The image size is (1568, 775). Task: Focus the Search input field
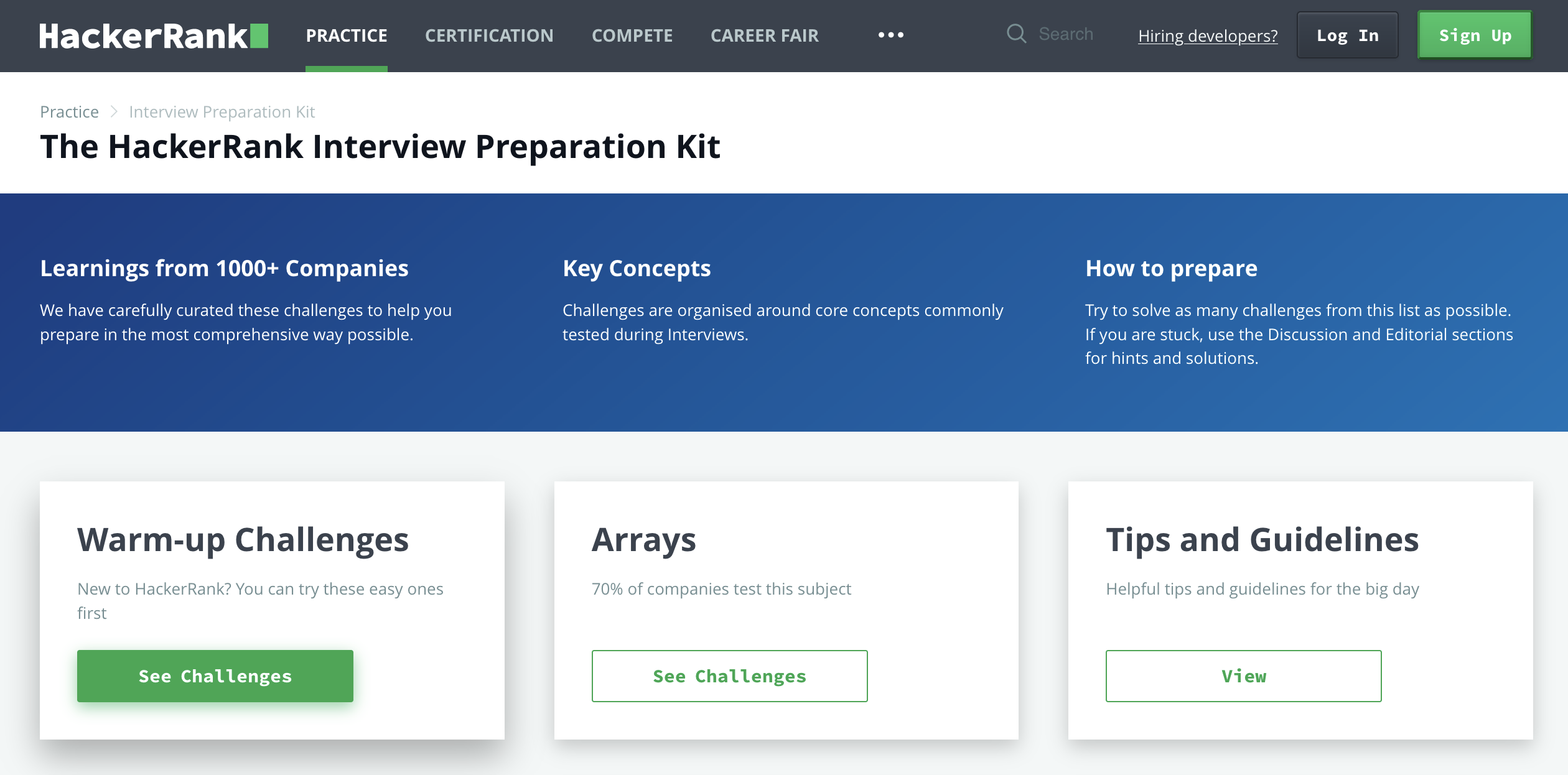[1065, 34]
